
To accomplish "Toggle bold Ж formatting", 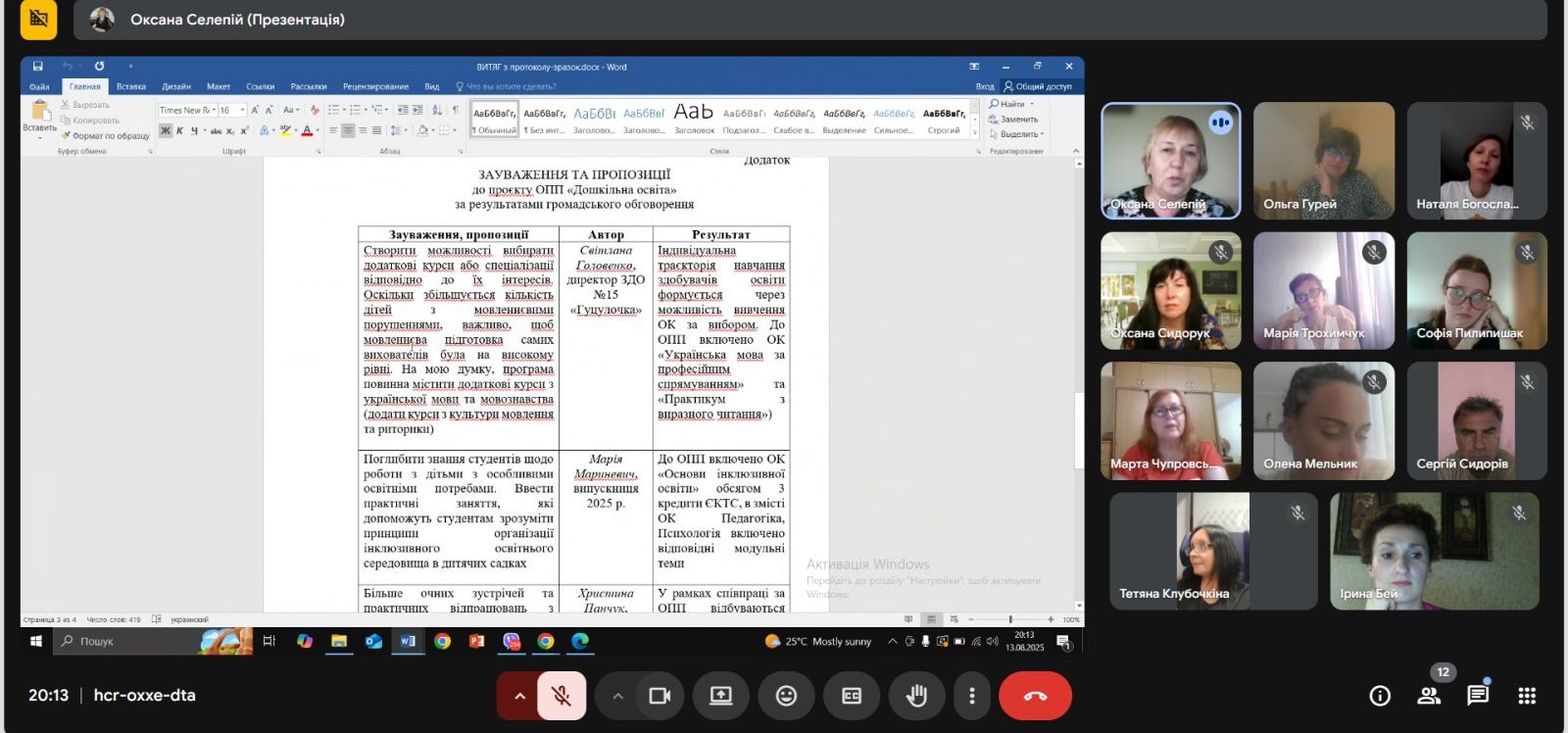I will tap(166, 130).
